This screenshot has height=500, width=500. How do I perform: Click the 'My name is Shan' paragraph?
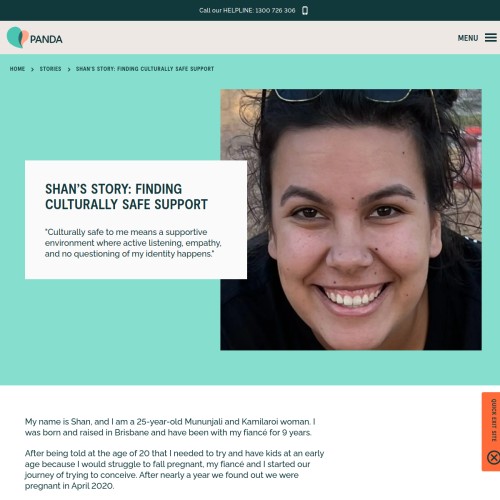[x=170, y=427]
